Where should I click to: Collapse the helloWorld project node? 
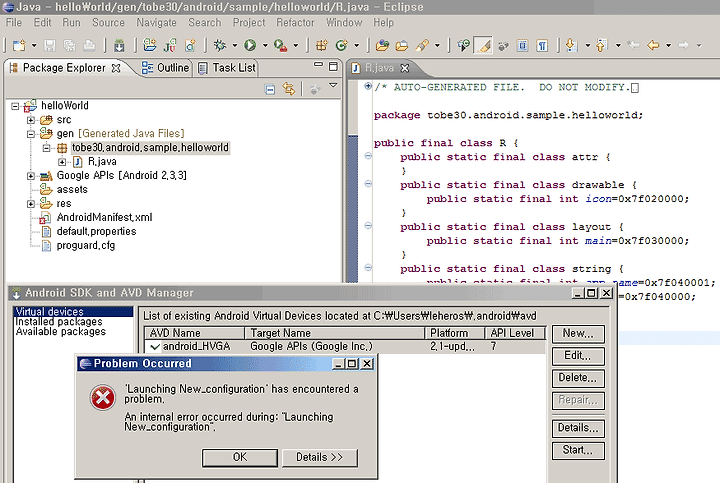tap(15, 106)
